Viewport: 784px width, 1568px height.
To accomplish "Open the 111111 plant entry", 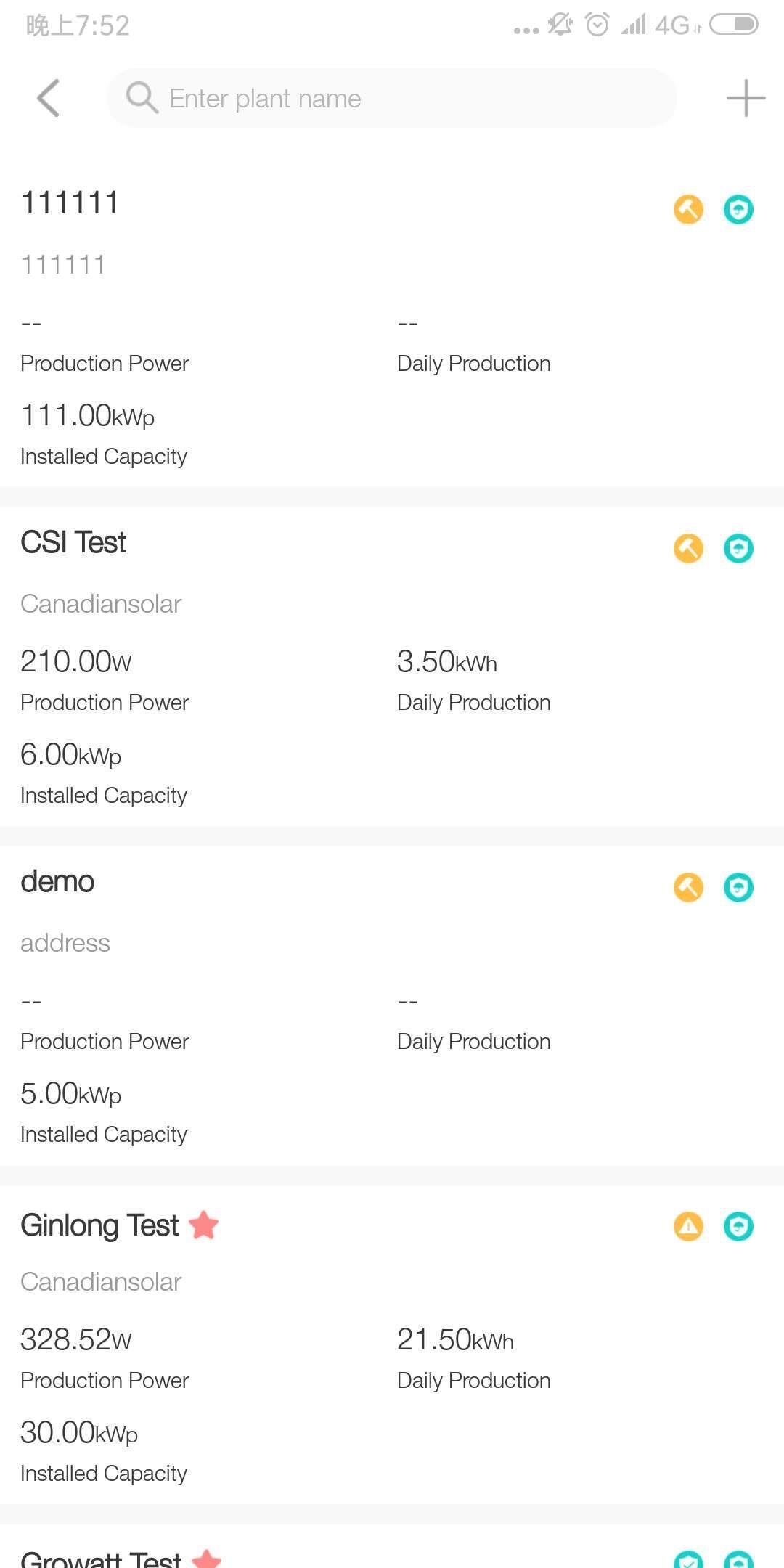I will click(392, 326).
